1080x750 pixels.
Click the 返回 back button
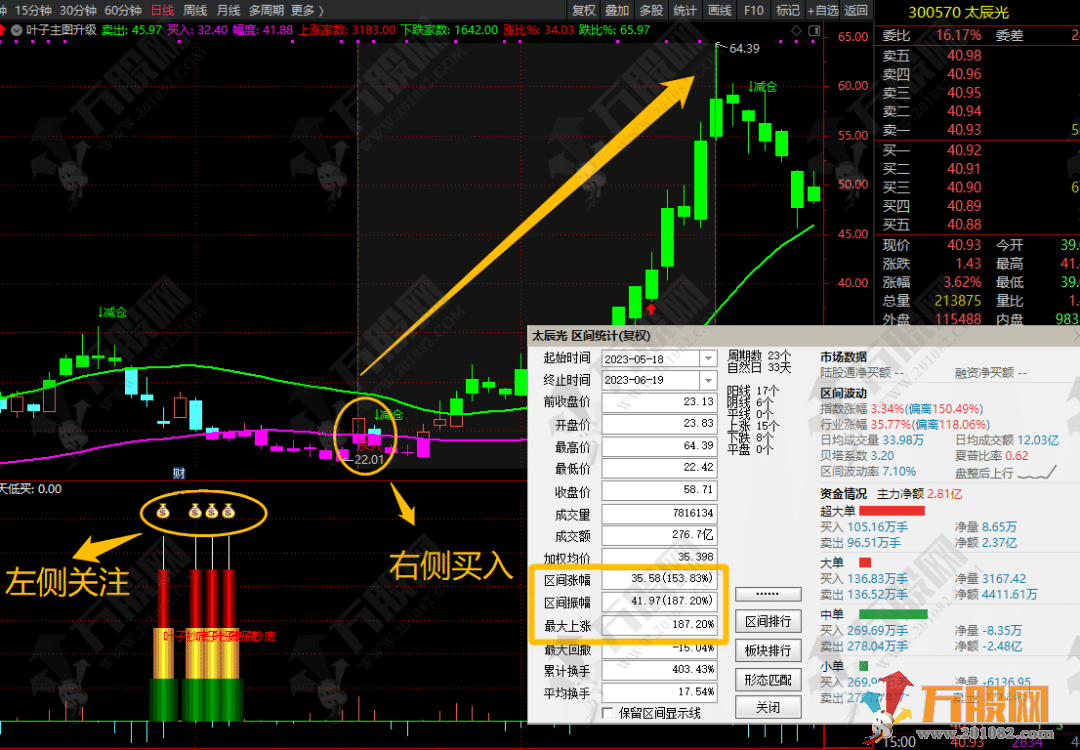[856, 10]
